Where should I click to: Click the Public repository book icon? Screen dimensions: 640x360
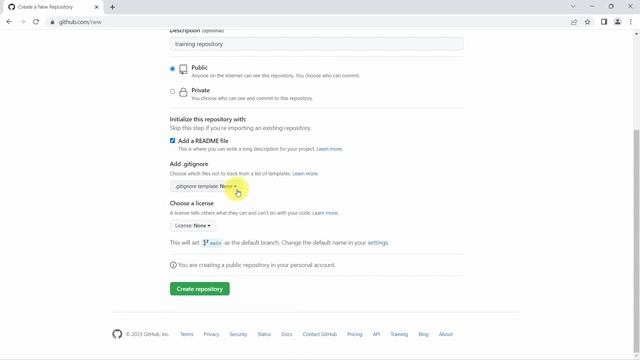point(183,69)
